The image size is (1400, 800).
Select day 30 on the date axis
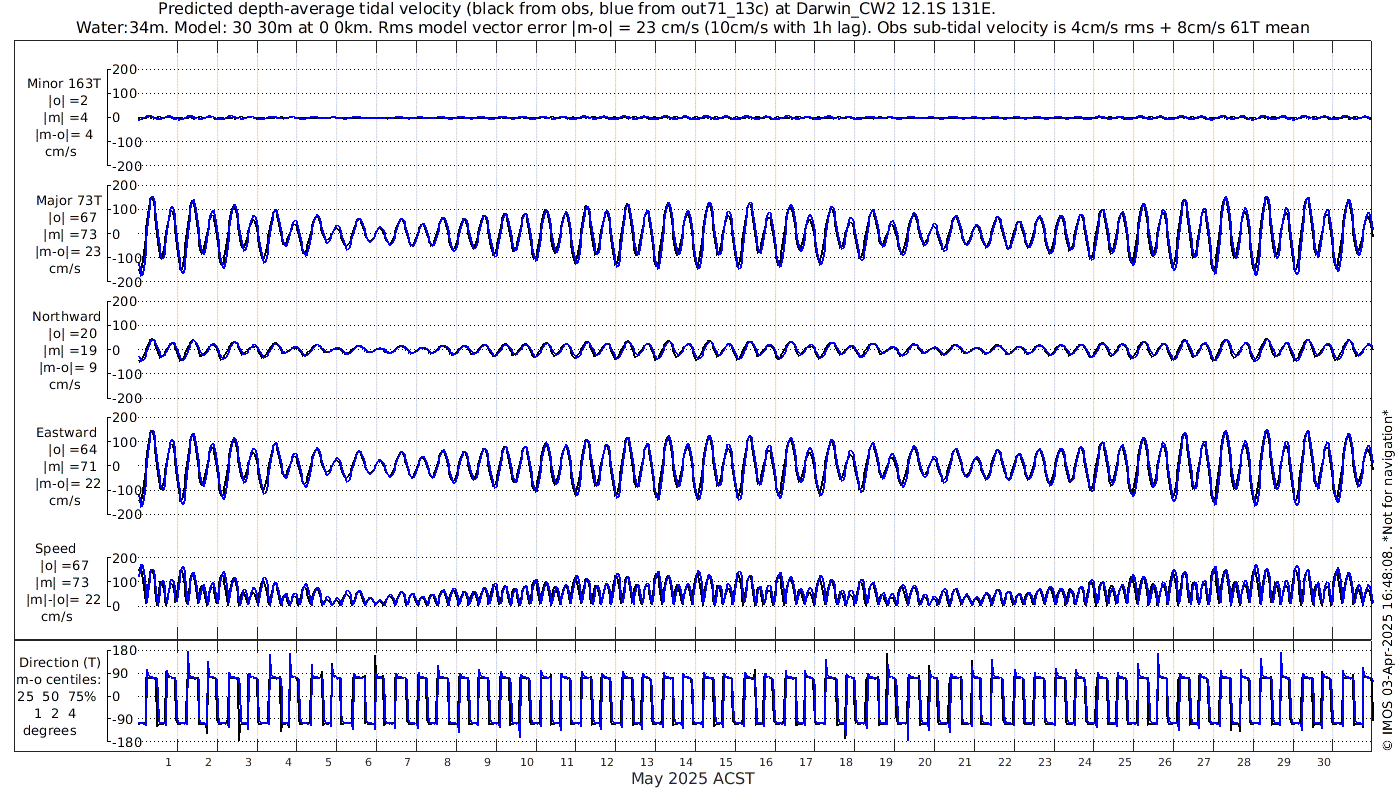1324,762
